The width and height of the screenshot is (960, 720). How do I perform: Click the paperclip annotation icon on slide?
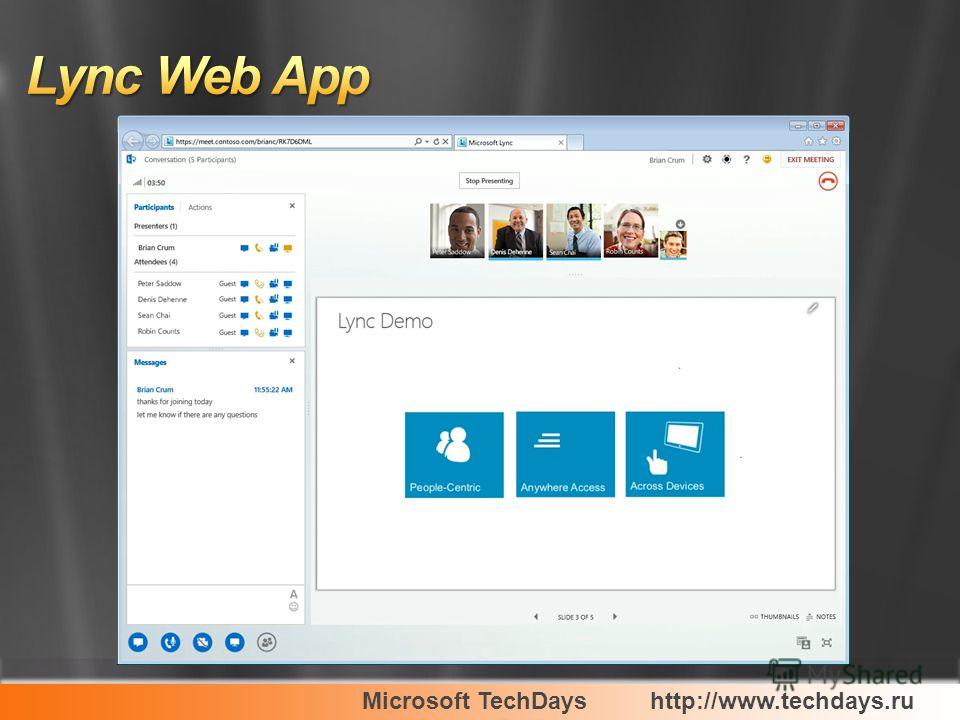click(812, 308)
